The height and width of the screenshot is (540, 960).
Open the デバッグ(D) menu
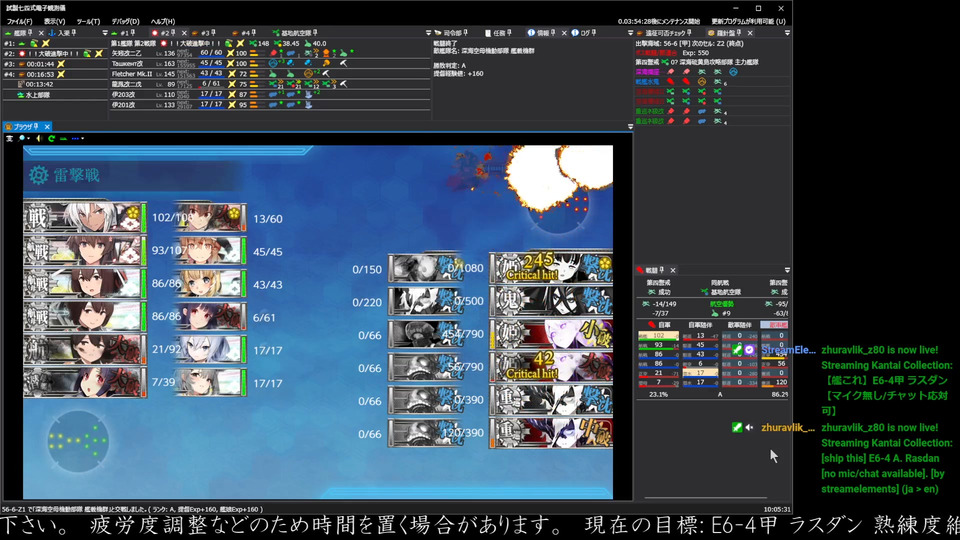[125, 21]
